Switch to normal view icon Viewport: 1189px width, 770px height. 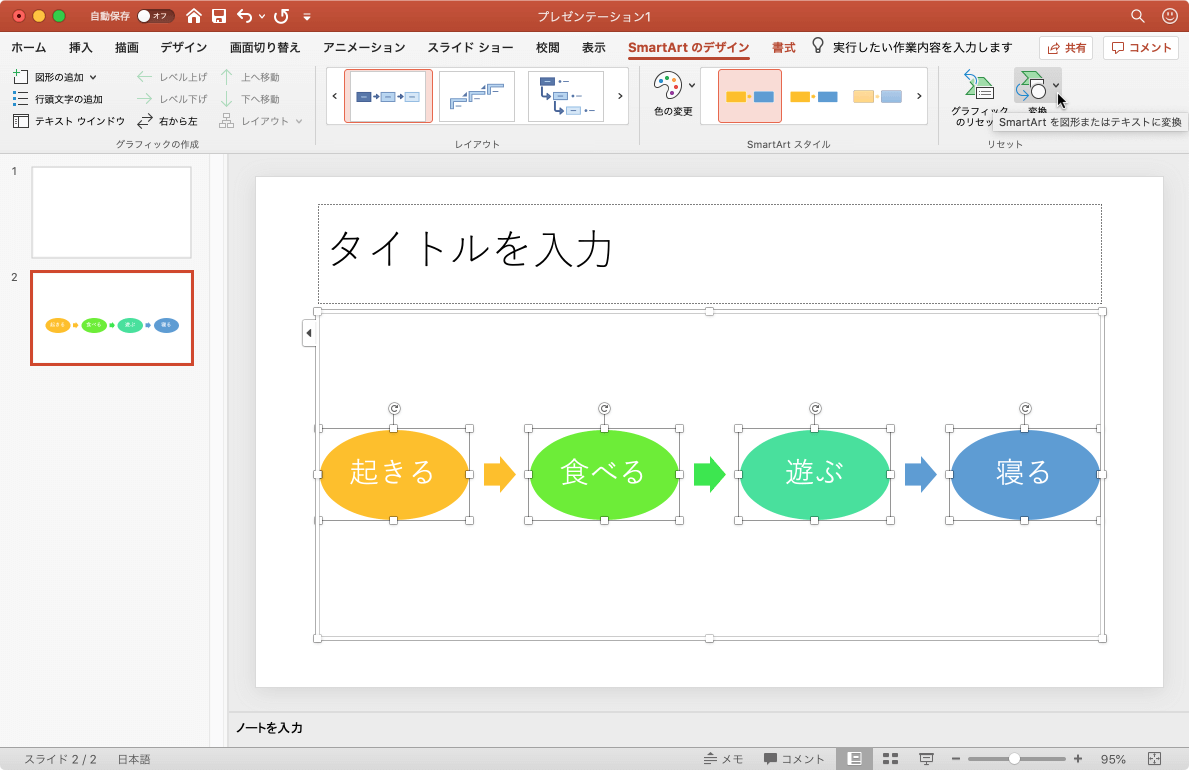click(855, 759)
